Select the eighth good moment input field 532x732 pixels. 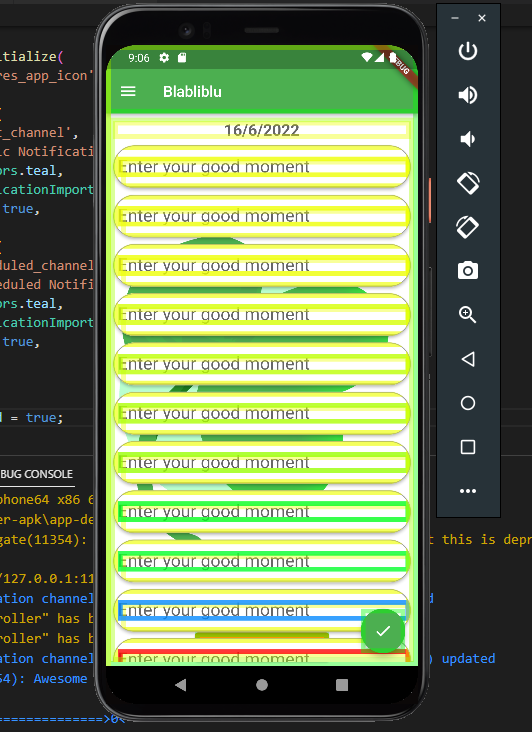[x=262, y=512]
